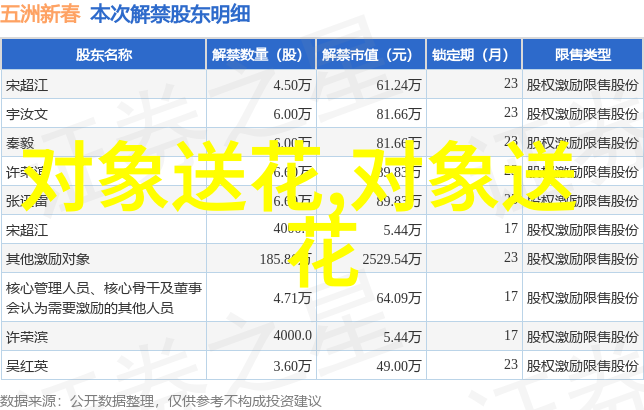The width and height of the screenshot is (644, 410).
Task: Click 股权激励限售股份 in the 64.09万 row
Action: (583, 298)
